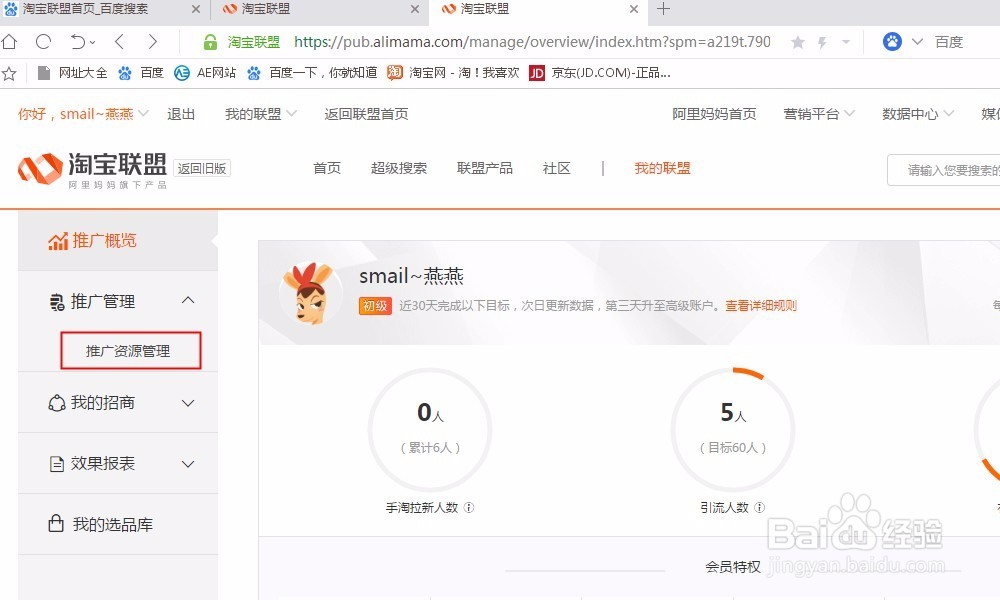Click the 退出 logout link

(x=180, y=114)
